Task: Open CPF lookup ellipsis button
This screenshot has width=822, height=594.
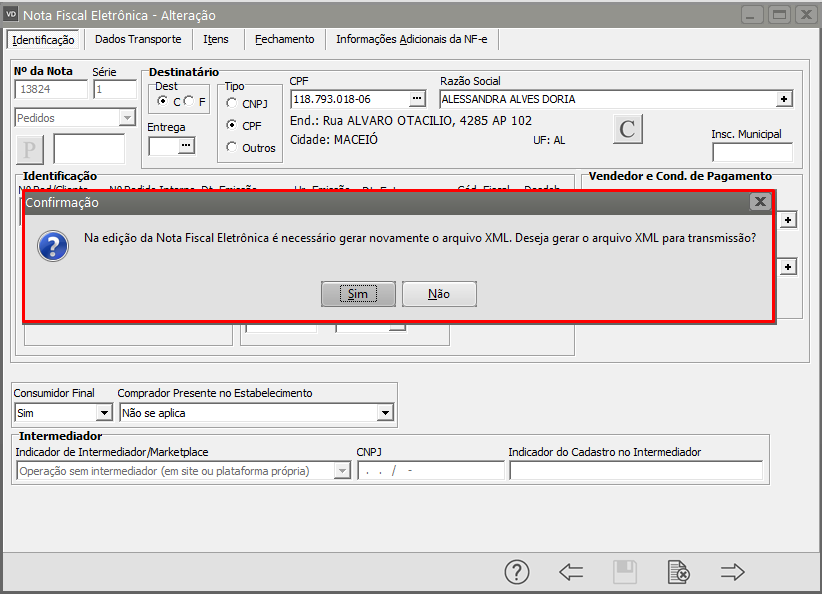Action: [417, 99]
